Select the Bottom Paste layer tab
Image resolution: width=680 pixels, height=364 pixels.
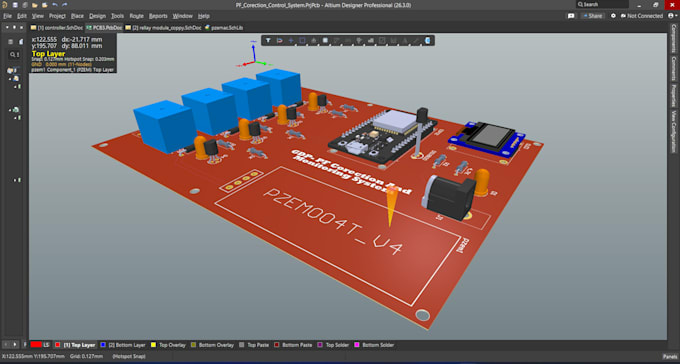point(293,345)
